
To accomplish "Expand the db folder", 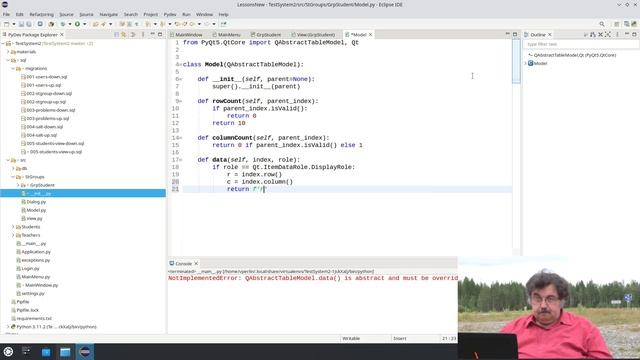I will click(x=13, y=169).
